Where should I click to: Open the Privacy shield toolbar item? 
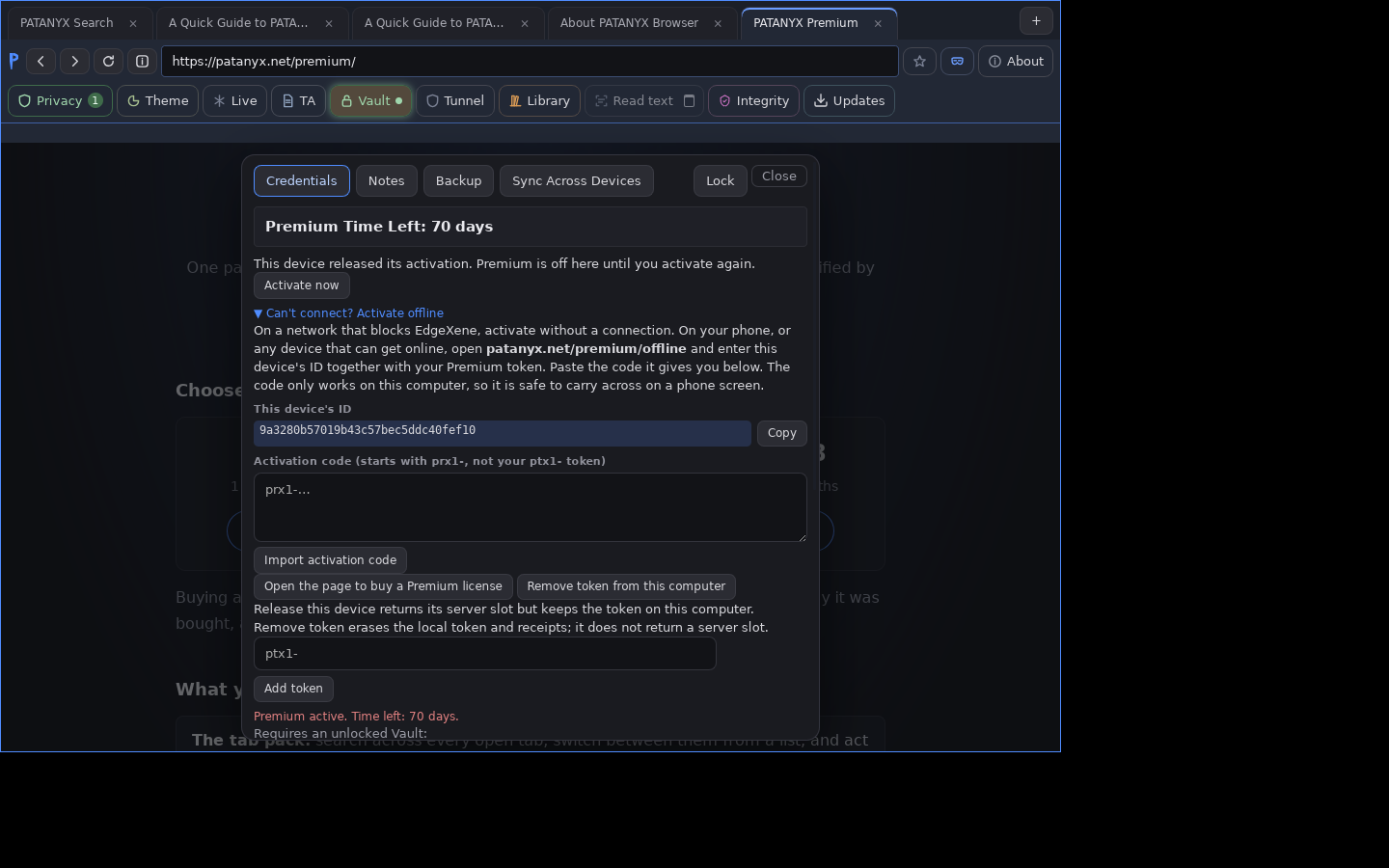(x=60, y=100)
